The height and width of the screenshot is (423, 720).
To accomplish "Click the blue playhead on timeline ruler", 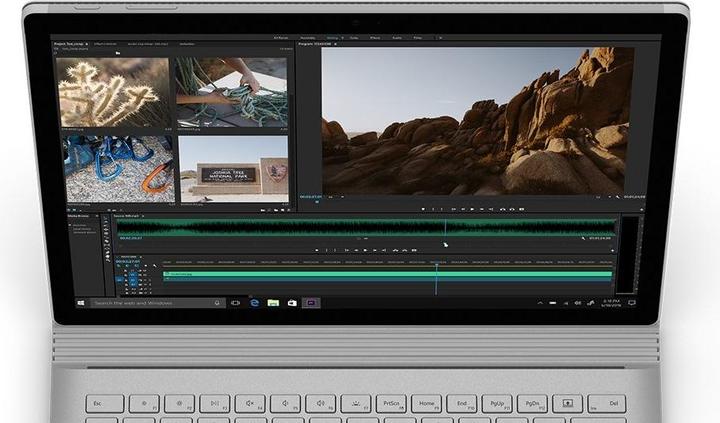I will tap(437, 263).
